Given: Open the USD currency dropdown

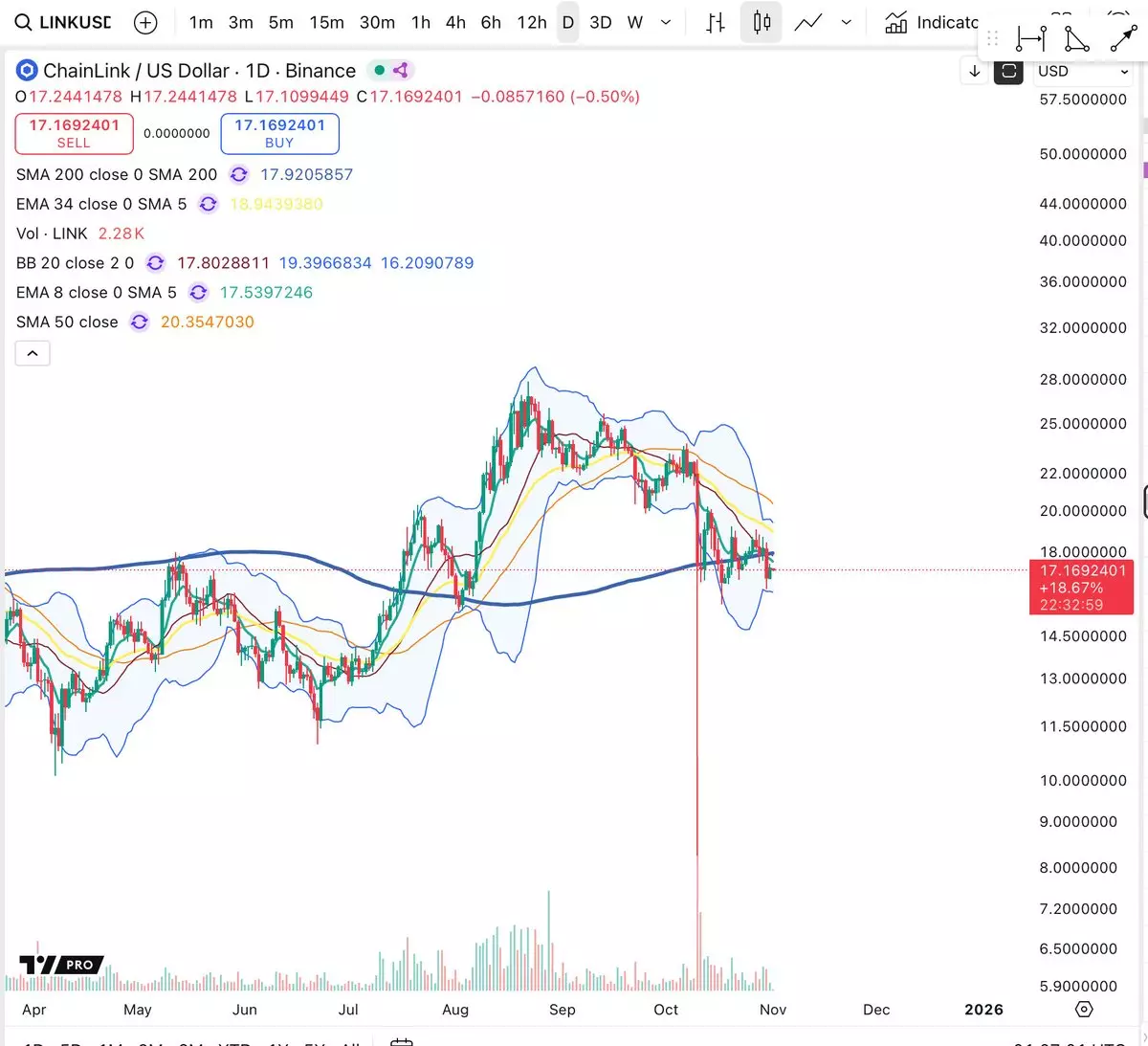Looking at the screenshot, I should coord(1083,72).
